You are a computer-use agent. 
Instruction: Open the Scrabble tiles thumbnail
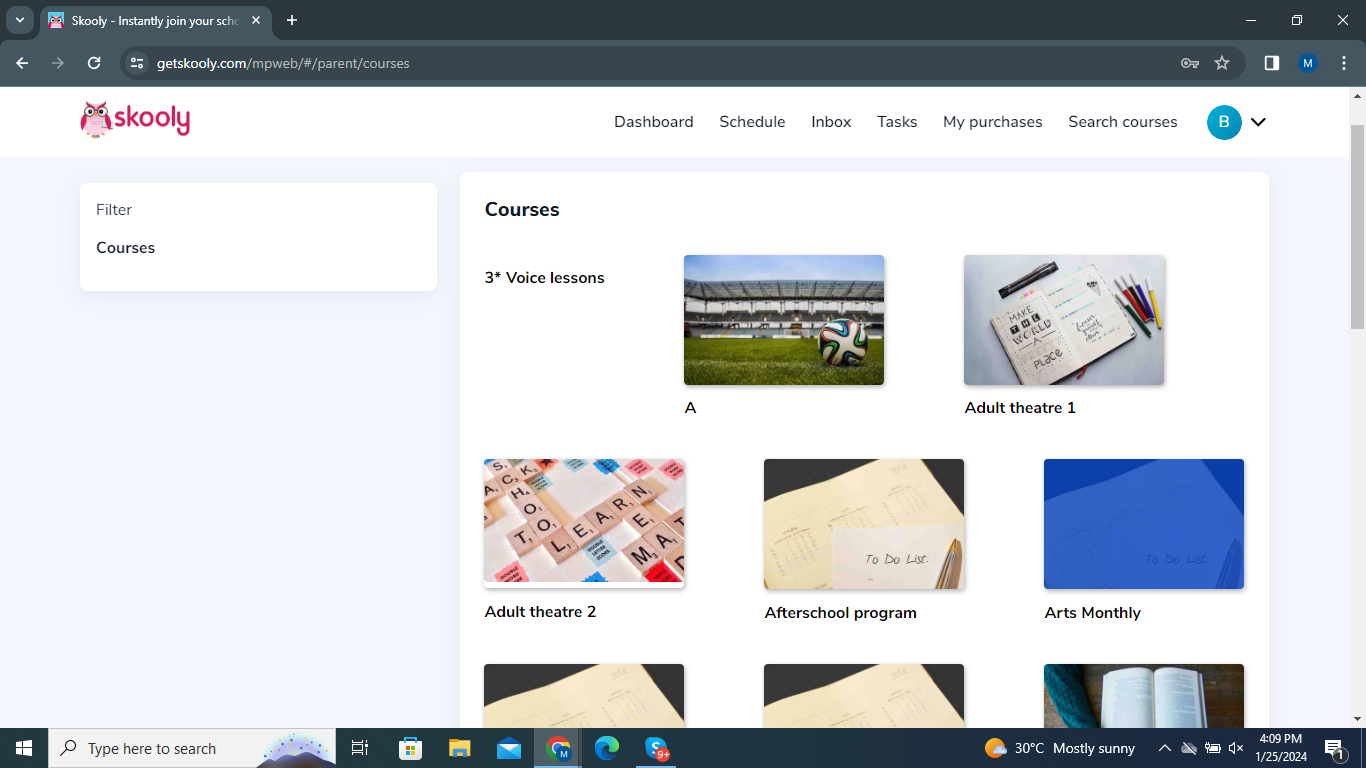point(584,523)
